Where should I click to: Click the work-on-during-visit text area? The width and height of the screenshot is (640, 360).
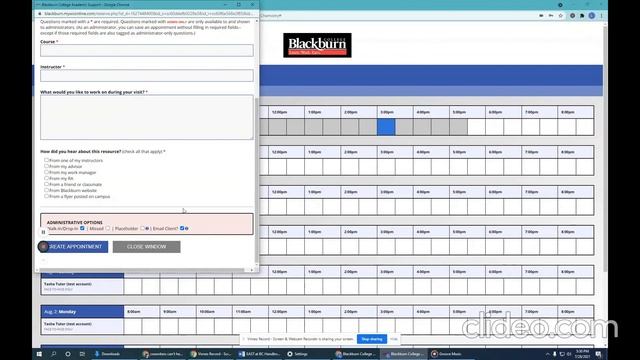click(x=147, y=118)
